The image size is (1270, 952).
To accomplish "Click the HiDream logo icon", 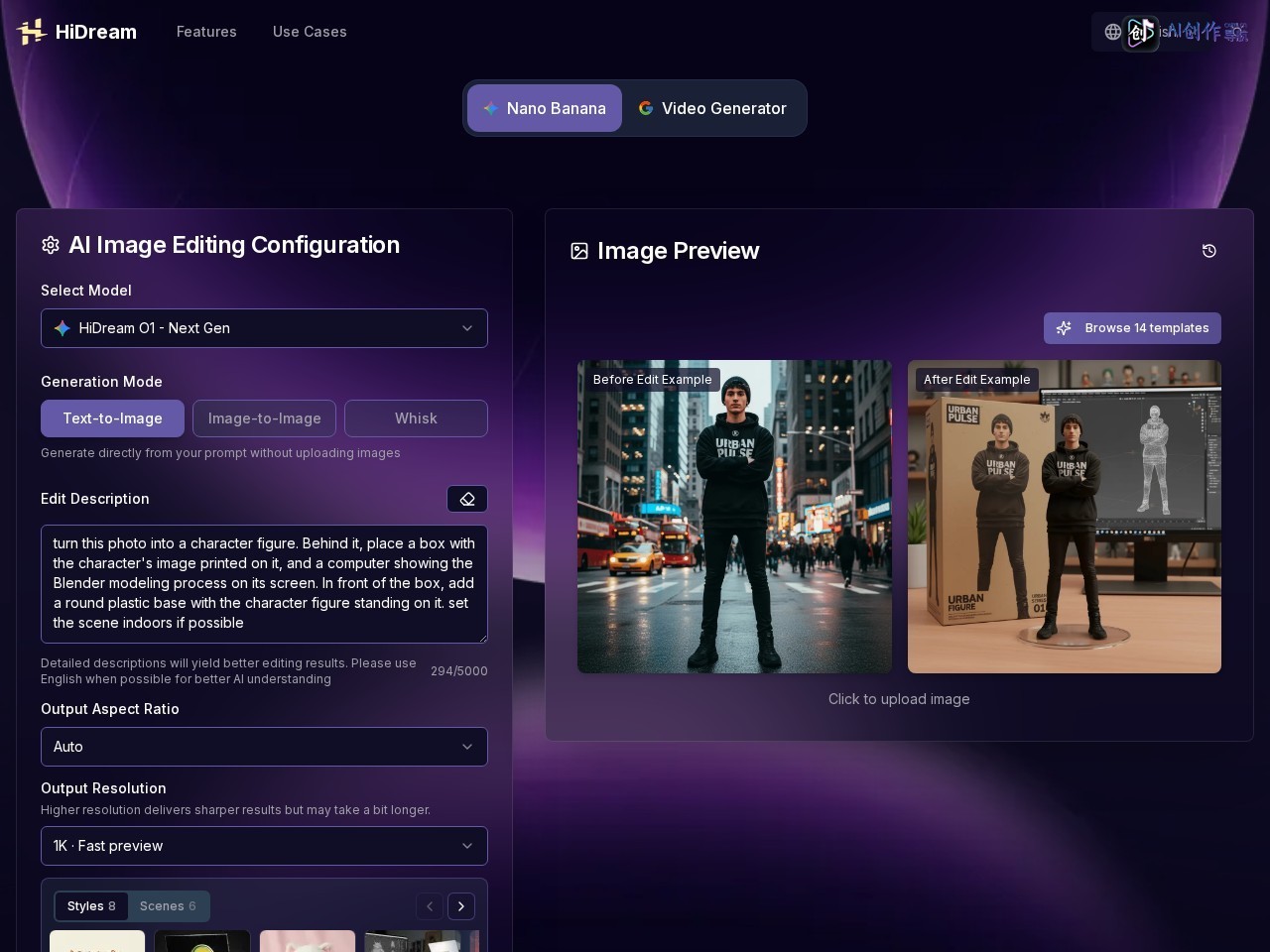I will (x=32, y=32).
